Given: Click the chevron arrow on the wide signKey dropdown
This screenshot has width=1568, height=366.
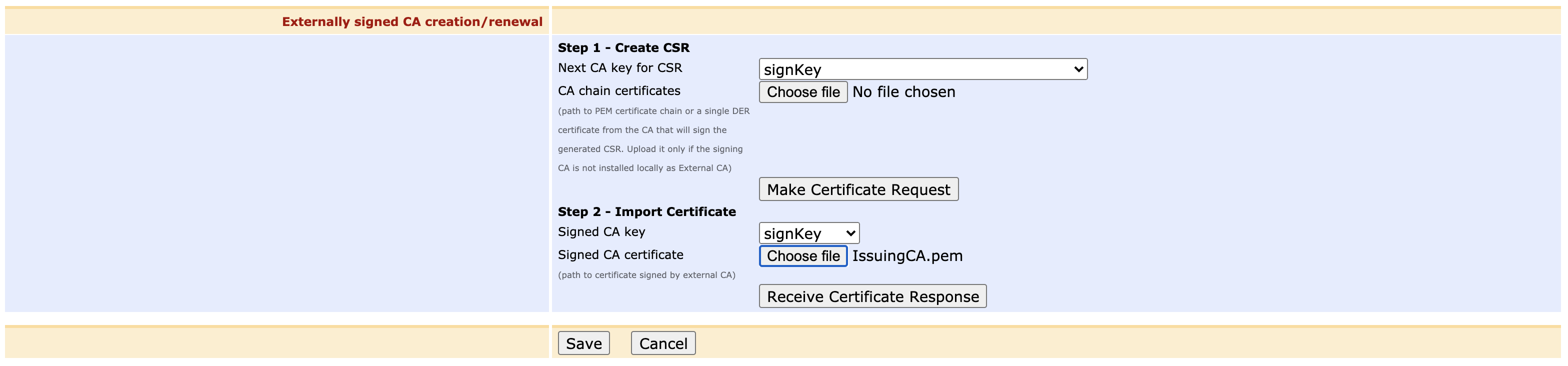Looking at the screenshot, I should pos(1078,69).
